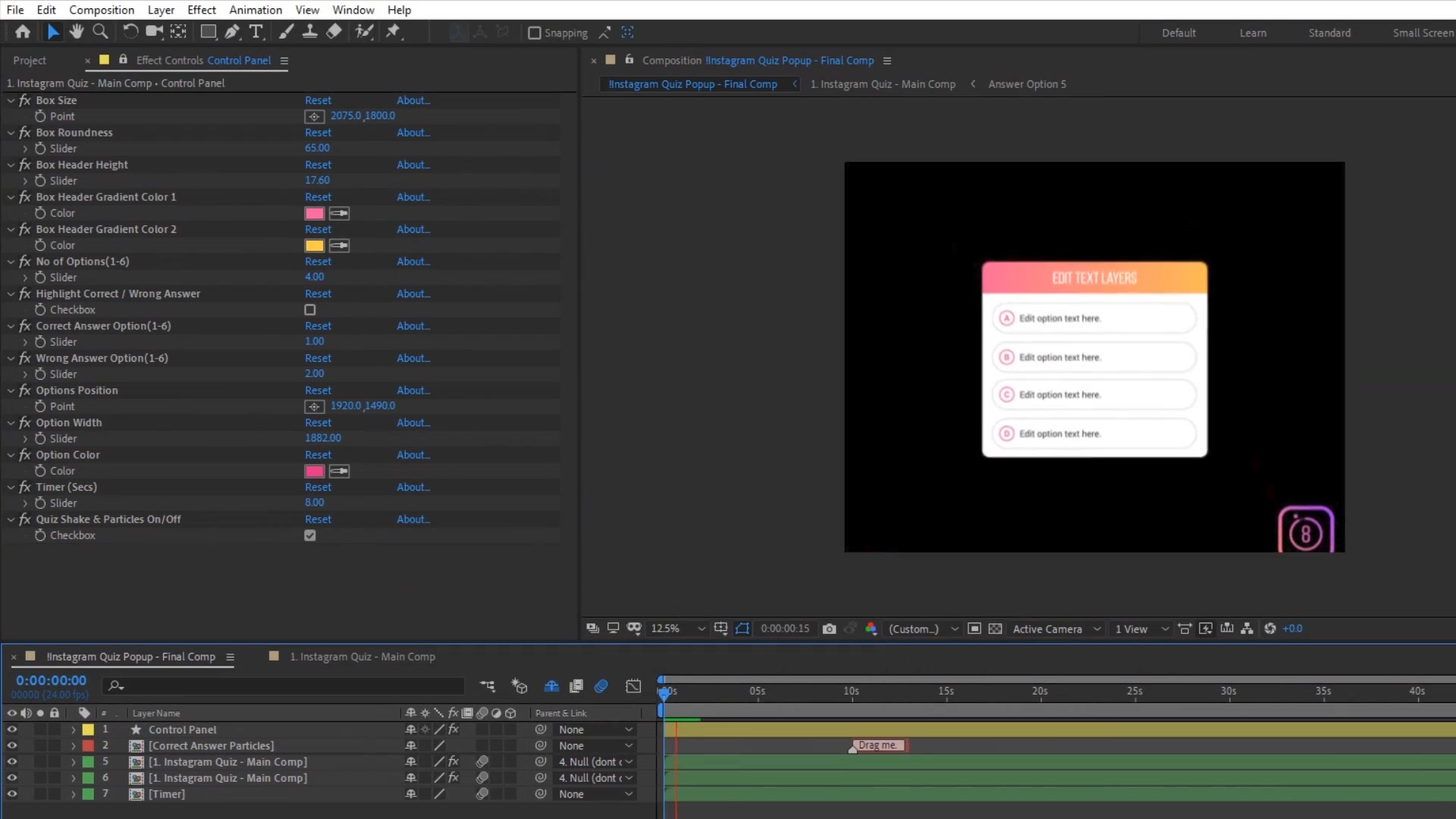Screen dimensions: 1456x819
Task: Toggle stopwatch for Box Roundness Slider
Action: pyautogui.click(x=40, y=149)
